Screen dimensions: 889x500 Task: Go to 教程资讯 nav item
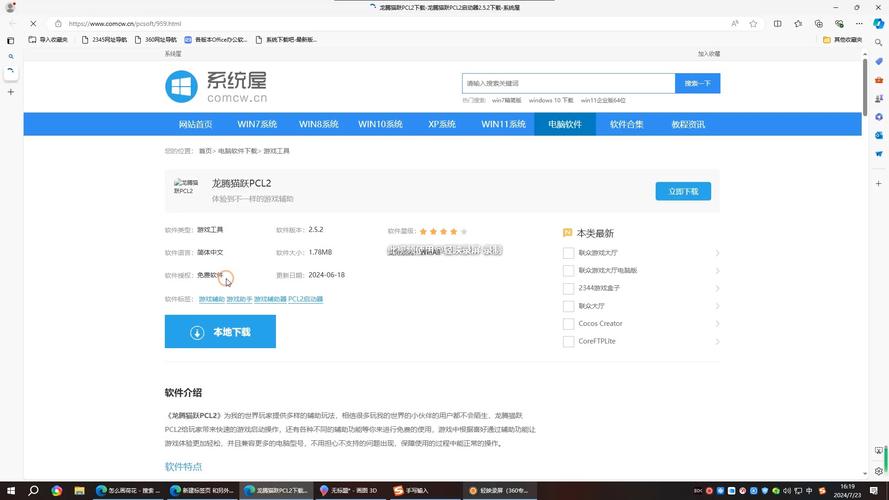[x=688, y=124]
